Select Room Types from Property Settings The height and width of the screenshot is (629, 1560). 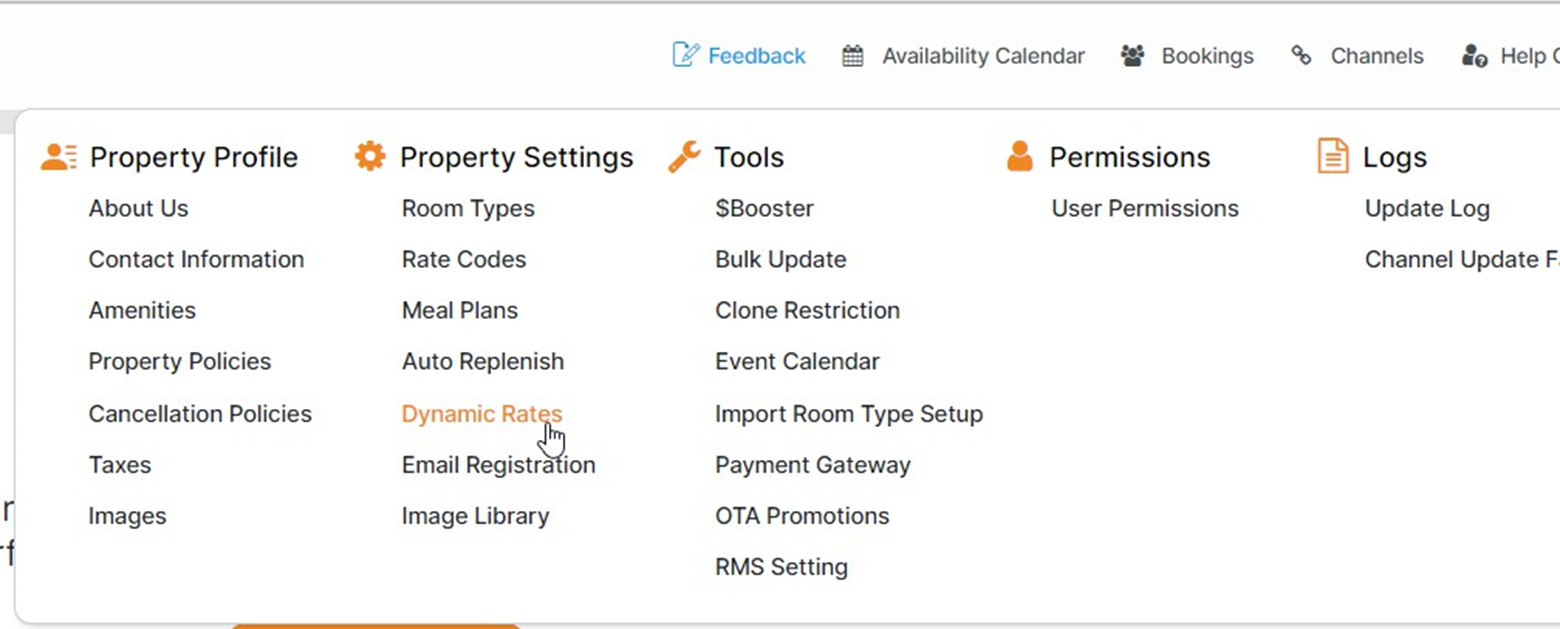tap(468, 209)
